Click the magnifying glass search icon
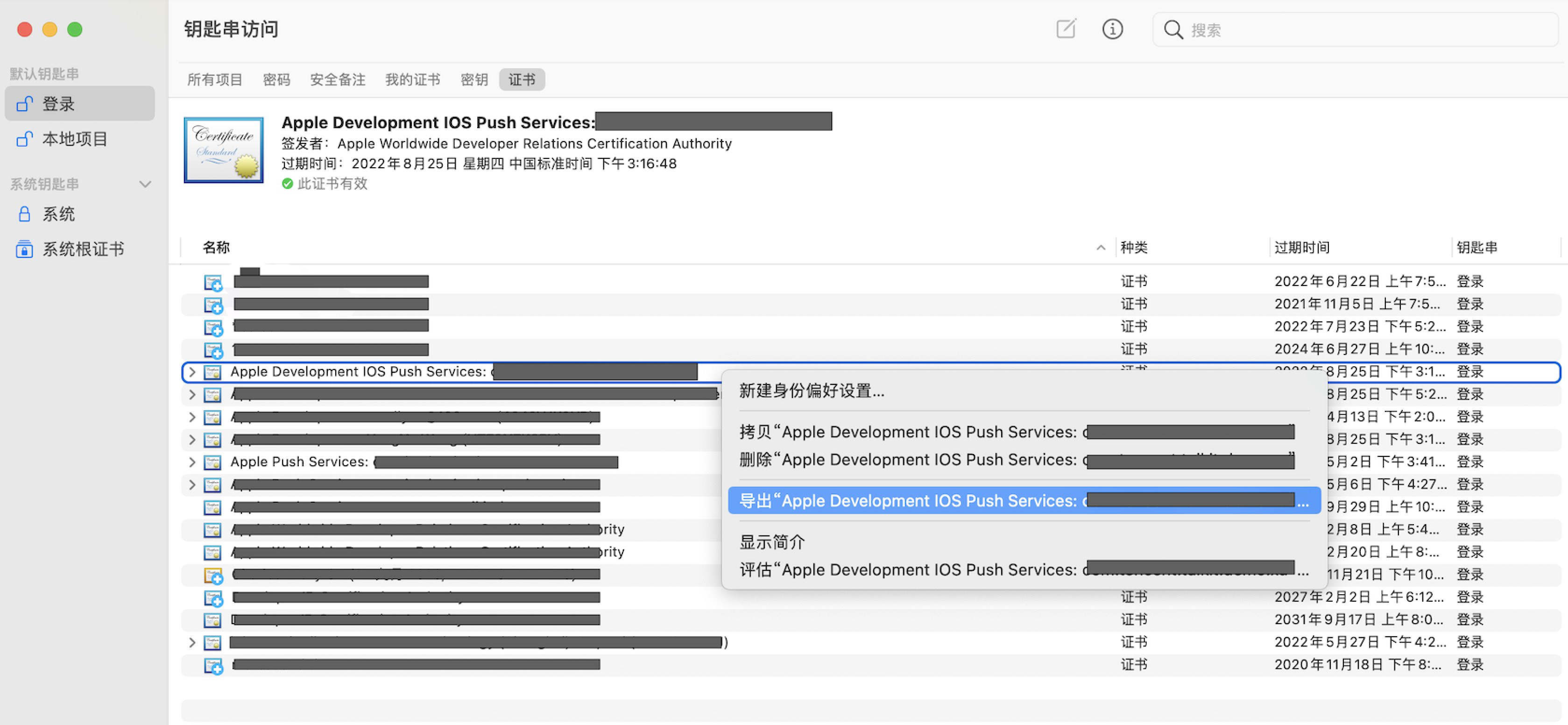 pyautogui.click(x=1172, y=30)
